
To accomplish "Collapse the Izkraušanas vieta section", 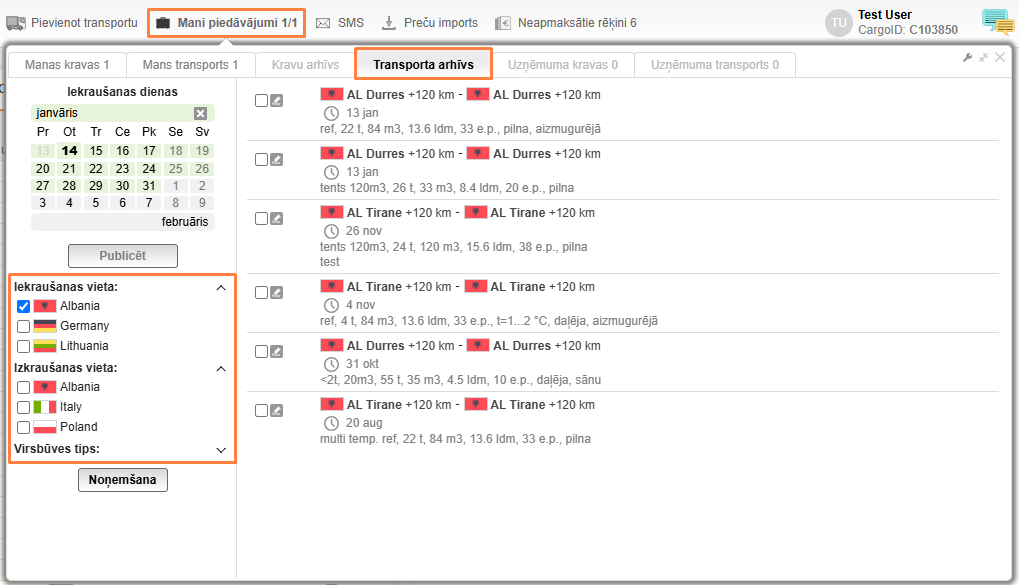I will coord(221,368).
